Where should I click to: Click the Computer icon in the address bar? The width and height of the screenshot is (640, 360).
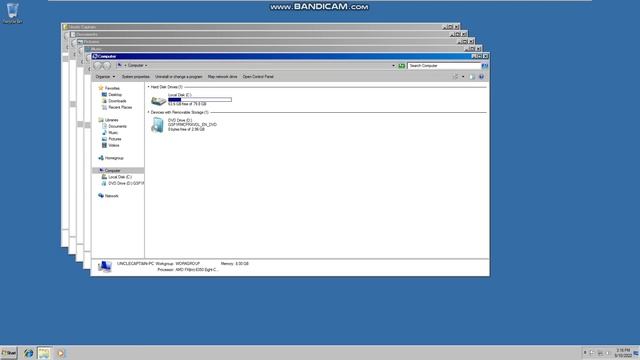[x=120, y=65]
